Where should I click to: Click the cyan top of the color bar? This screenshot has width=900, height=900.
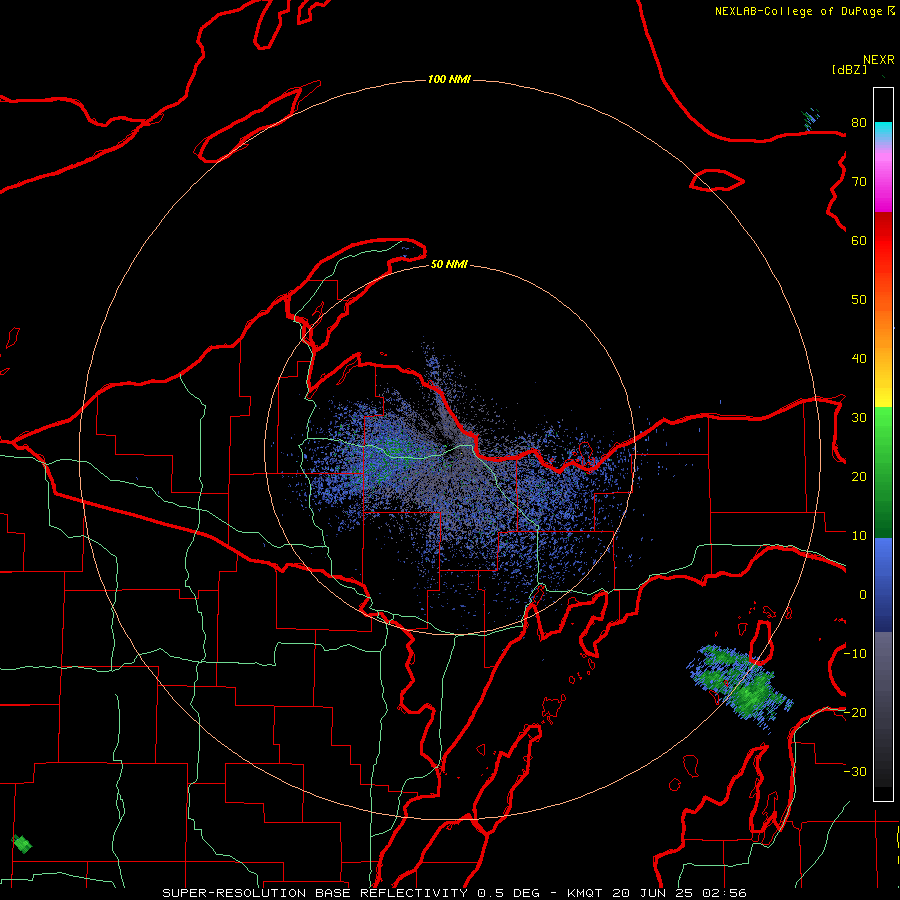883,131
